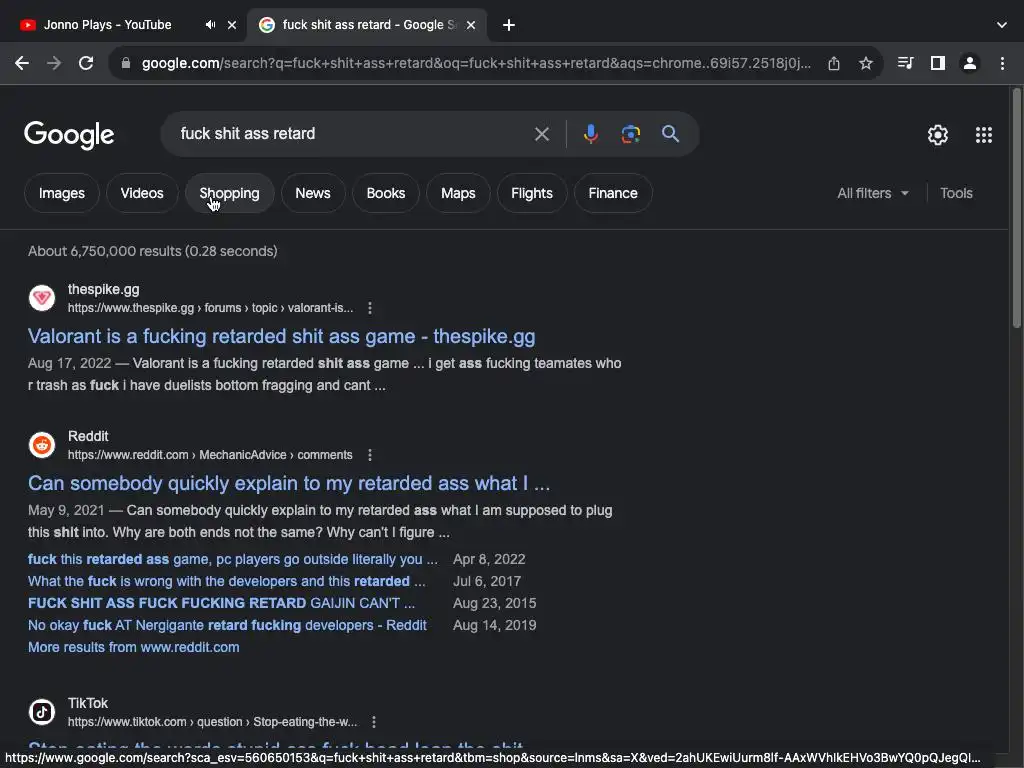
Task: Open the Reddit 'Can somebody quickly explain' result
Action: click(289, 483)
